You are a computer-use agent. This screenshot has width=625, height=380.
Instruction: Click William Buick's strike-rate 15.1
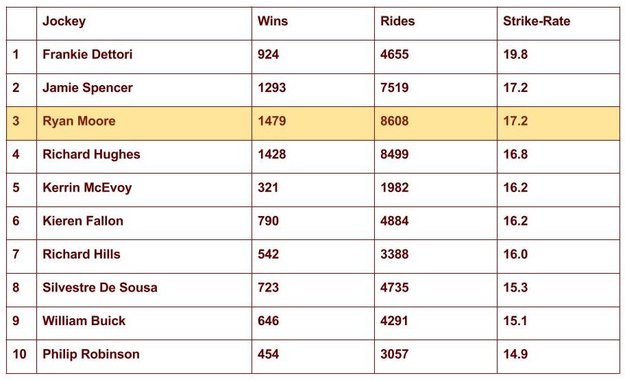[515, 321]
